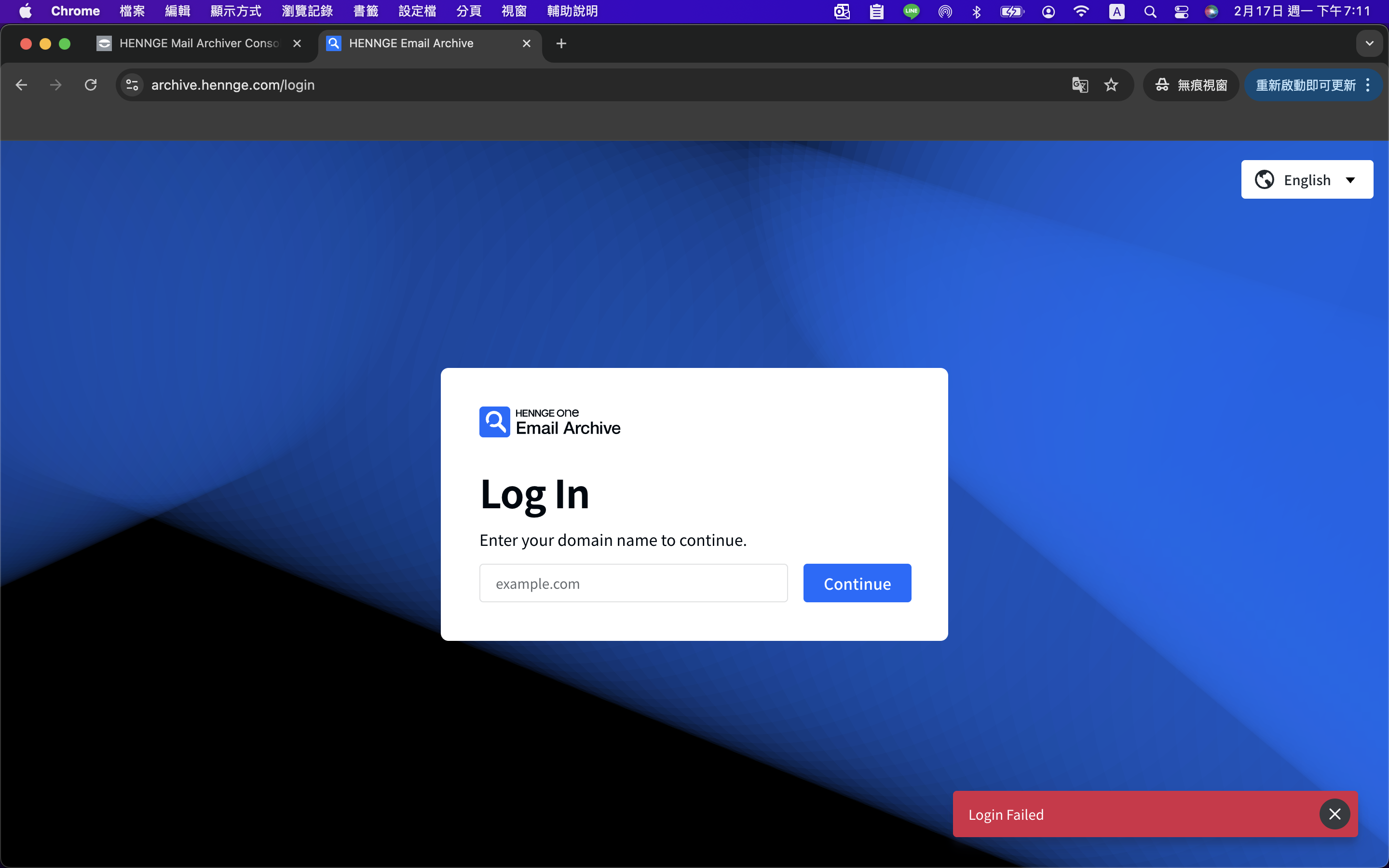Click the user account icon in menu bar
1389x868 pixels.
1048,12
